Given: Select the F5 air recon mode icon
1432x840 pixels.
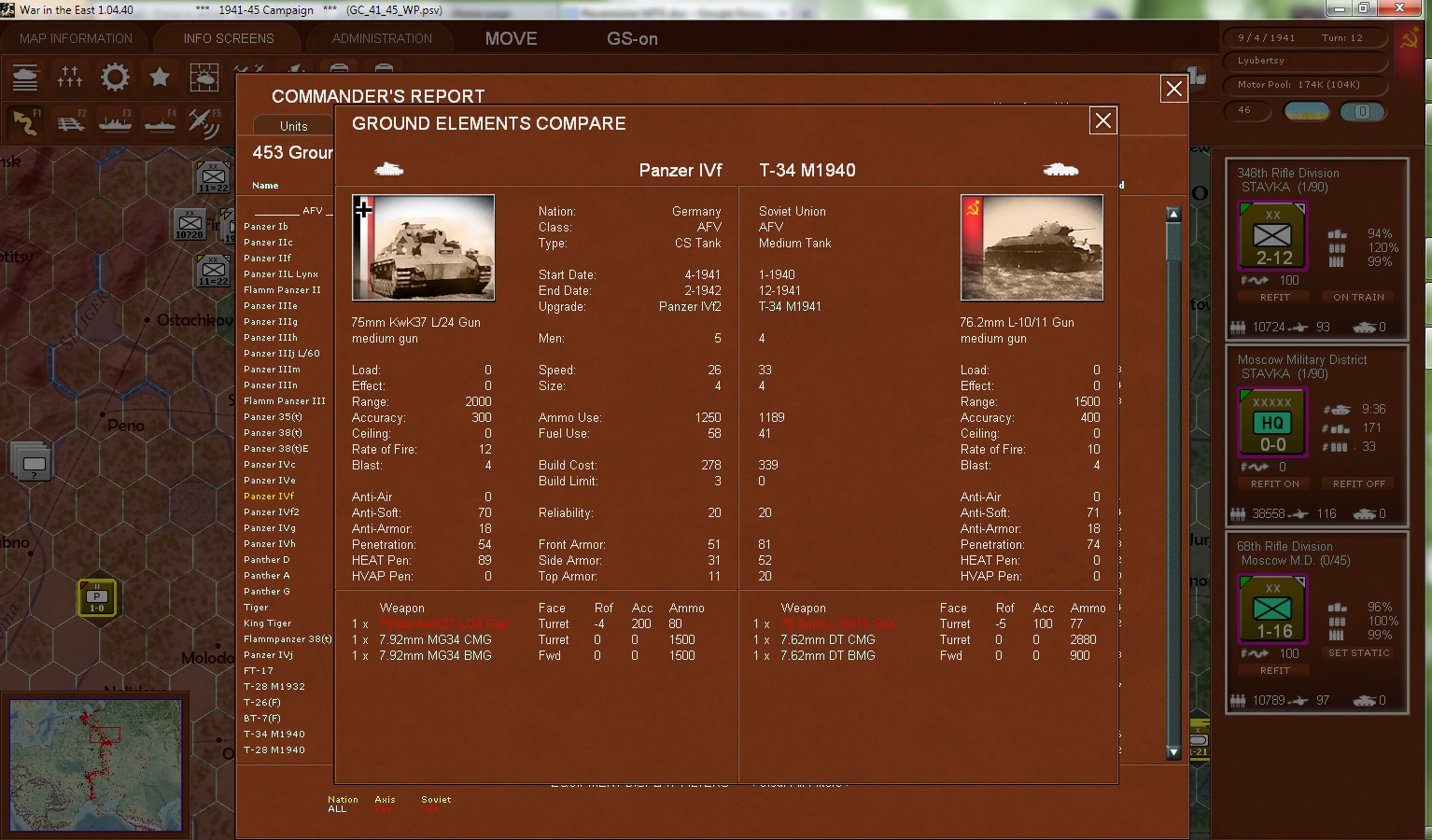Looking at the screenshot, I should [204, 122].
